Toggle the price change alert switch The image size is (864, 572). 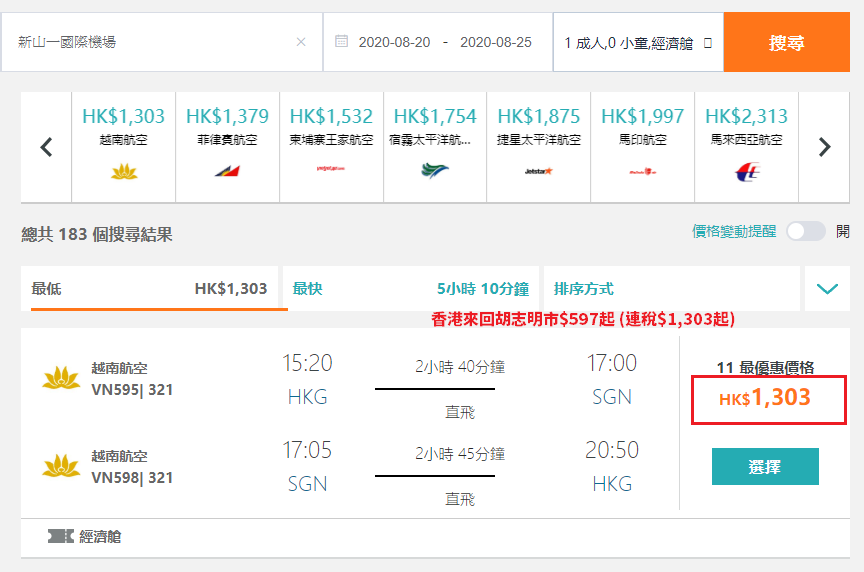pyautogui.click(x=806, y=231)
